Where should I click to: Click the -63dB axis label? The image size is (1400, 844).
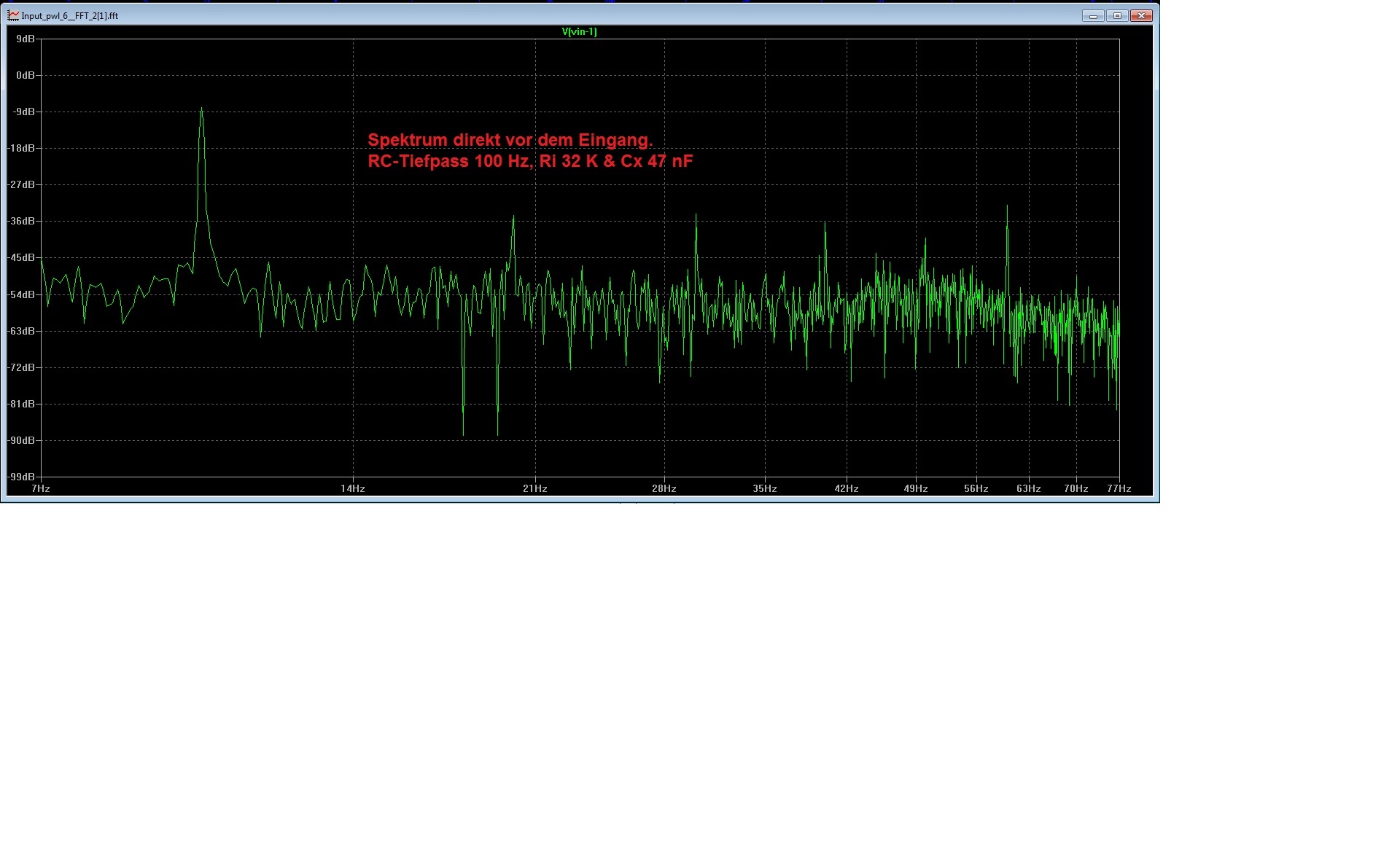(22, 331)
